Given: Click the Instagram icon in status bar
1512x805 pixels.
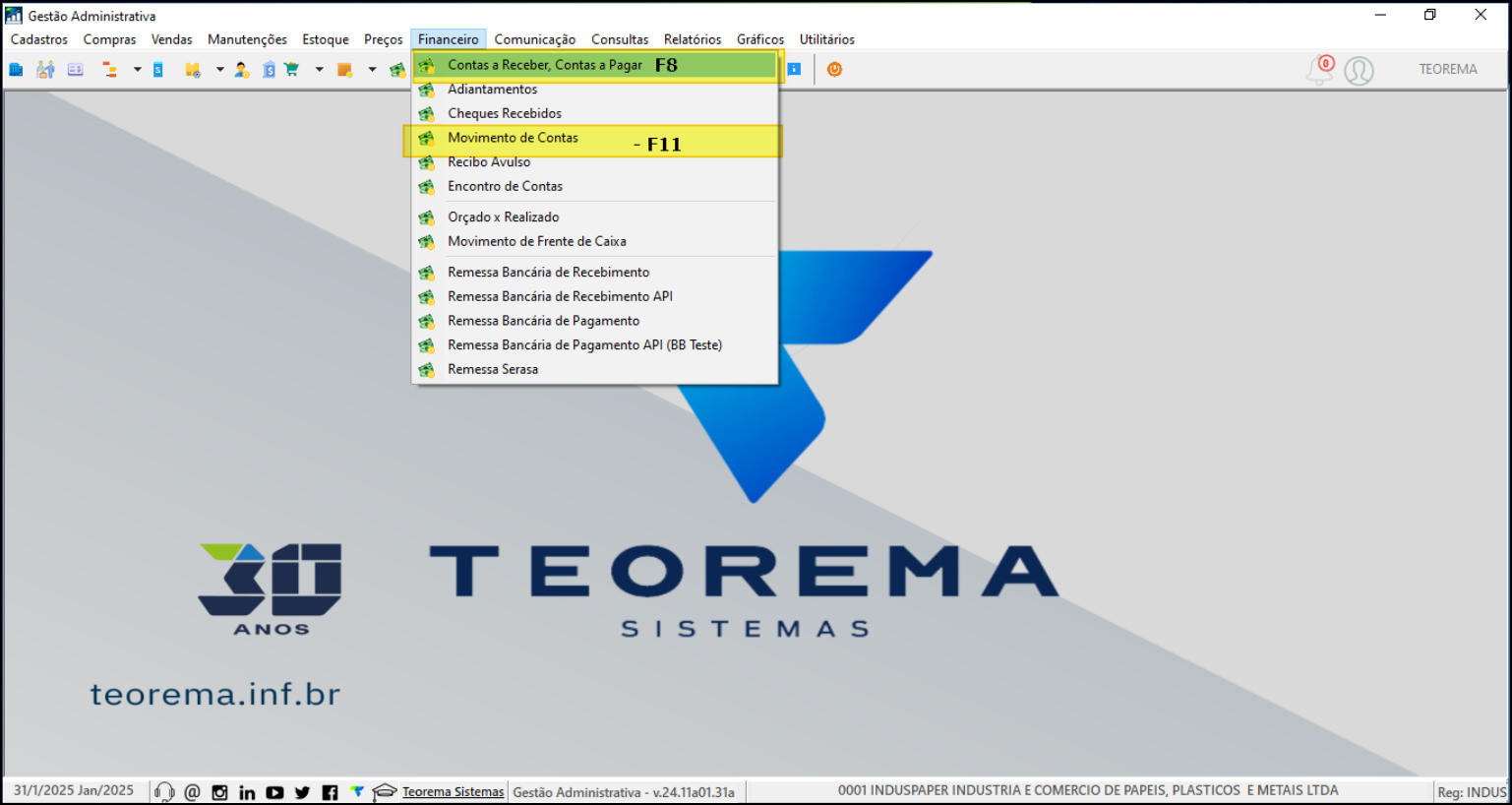Looking at the screenshot, I should 219,792.
